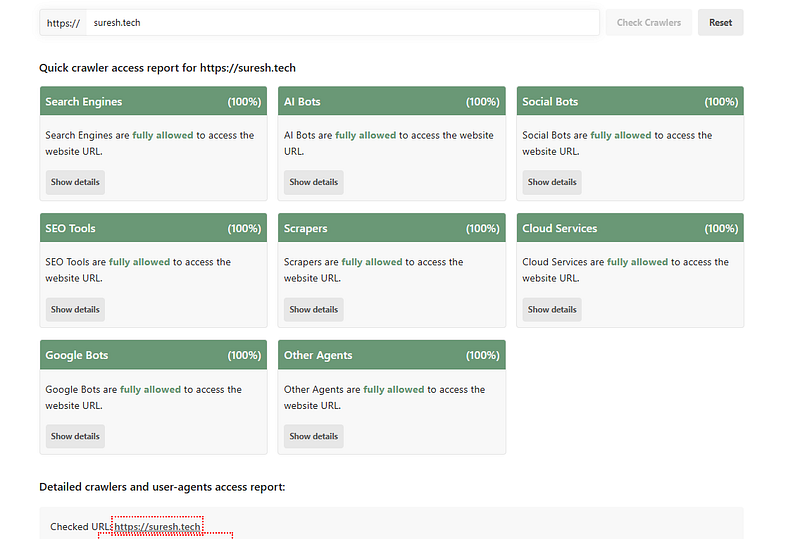Click the SEO Tools card header
The height and width of the screenshot is (539, 800).
[x=153, y=228]
